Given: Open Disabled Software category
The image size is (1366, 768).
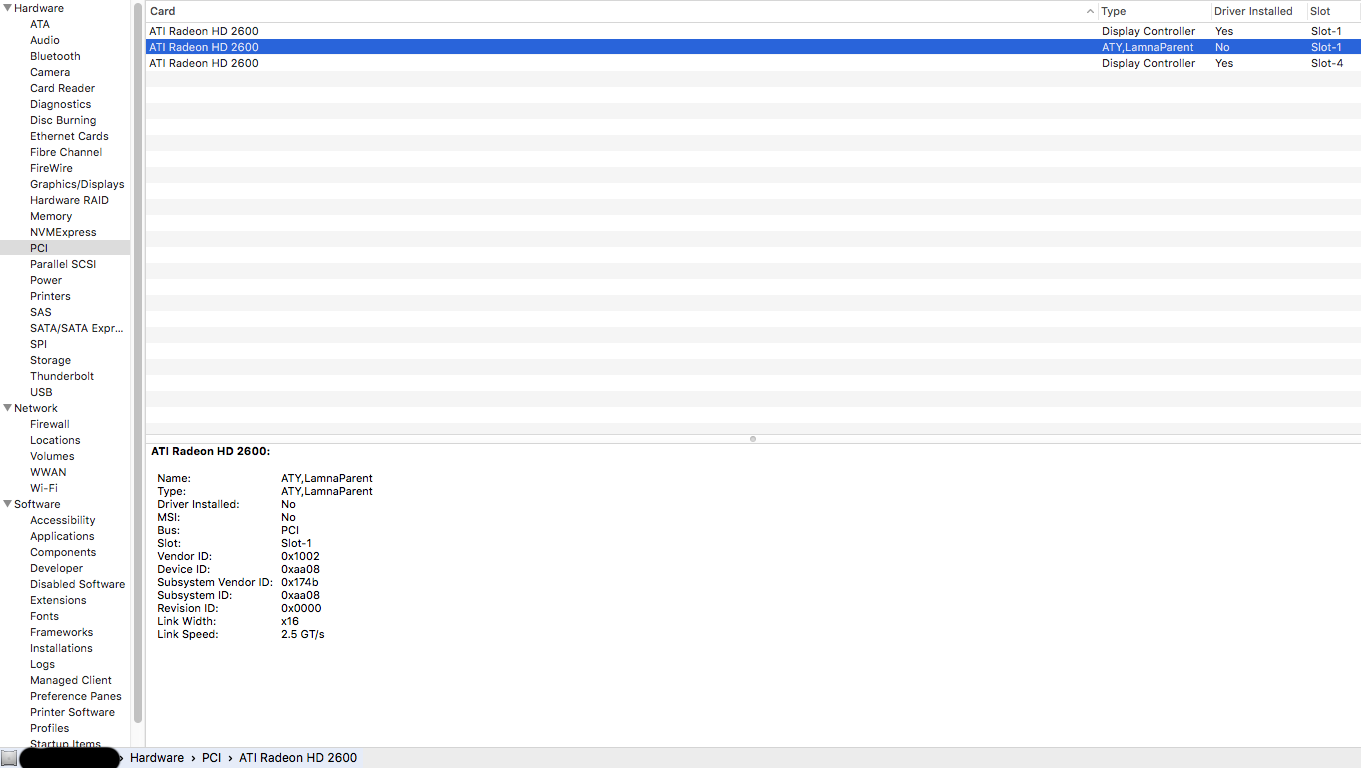Looking at the screenshot, I should tap(77, 584).
